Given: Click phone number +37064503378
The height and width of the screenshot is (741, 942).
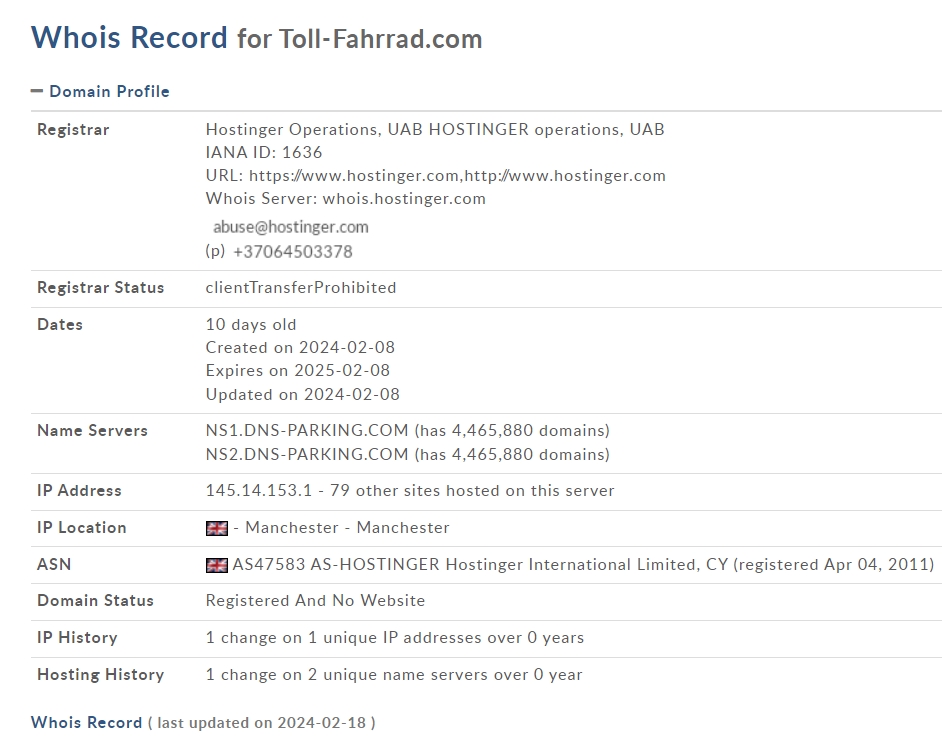Looking at the screenshot, I should pos(293,252).
